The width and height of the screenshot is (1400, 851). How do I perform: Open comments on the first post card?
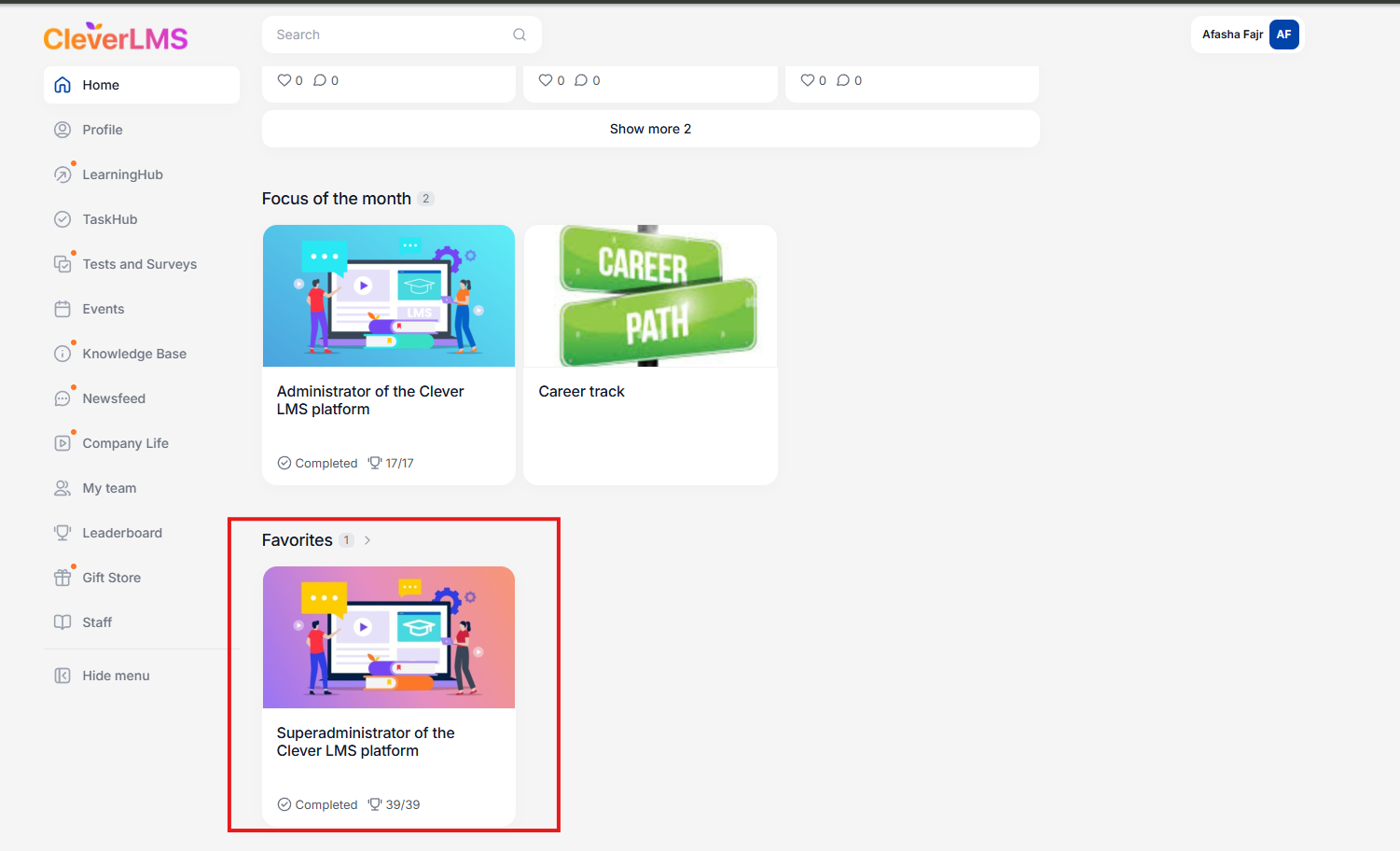click(320, 80)
